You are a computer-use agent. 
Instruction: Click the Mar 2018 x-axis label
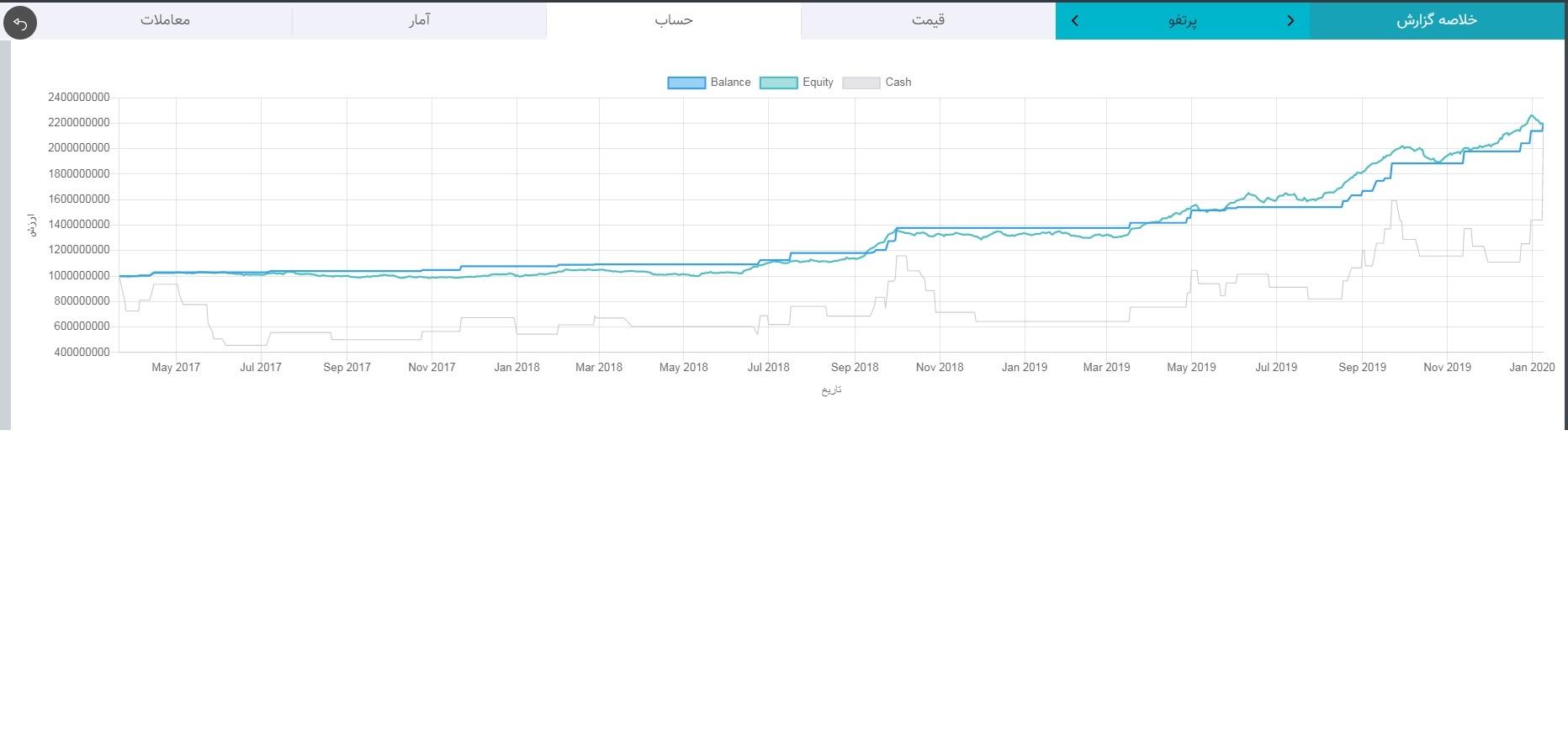click(x=599, y=368)
